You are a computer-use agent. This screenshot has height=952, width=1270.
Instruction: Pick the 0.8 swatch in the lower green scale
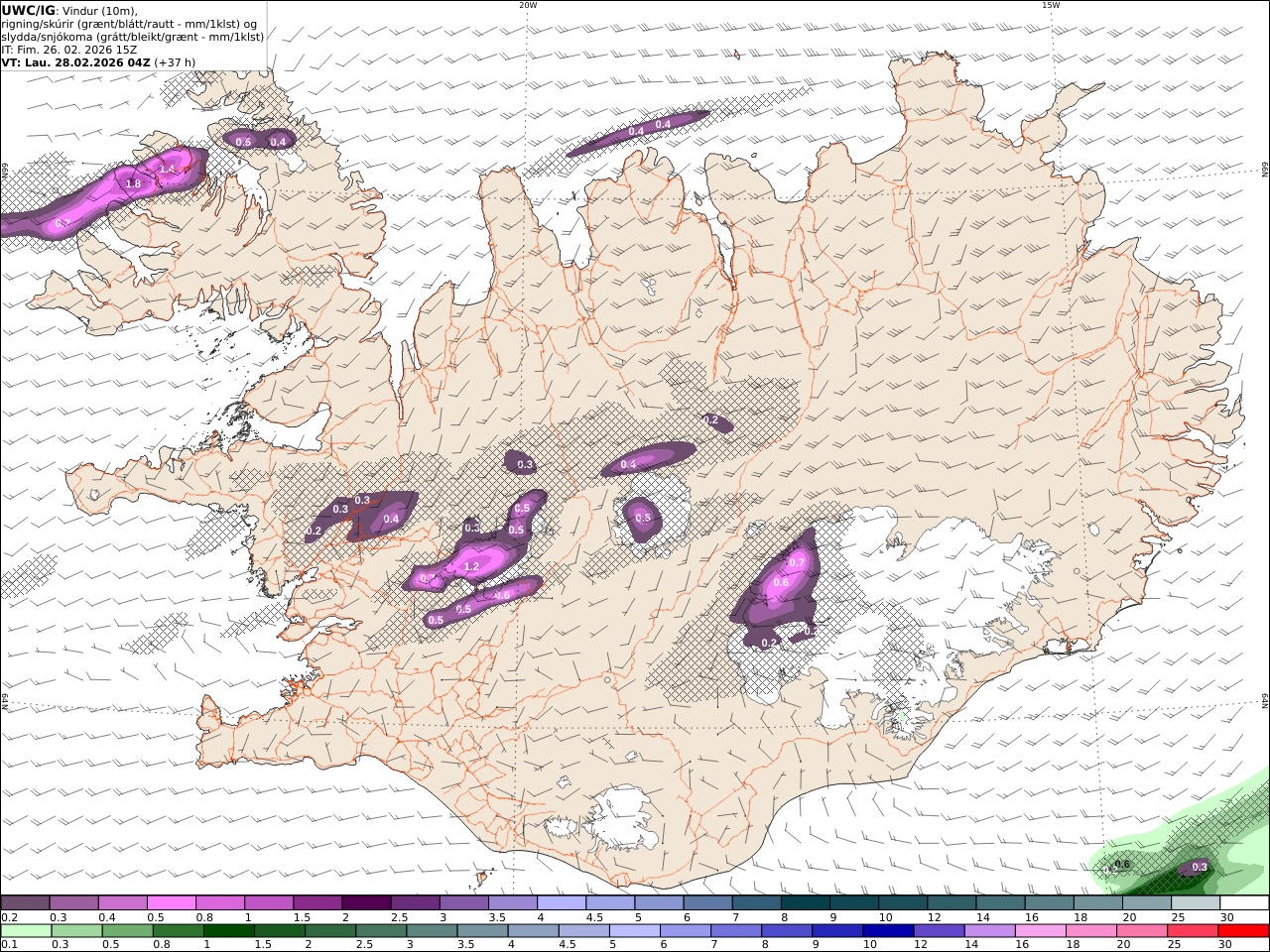click(179, 930)
